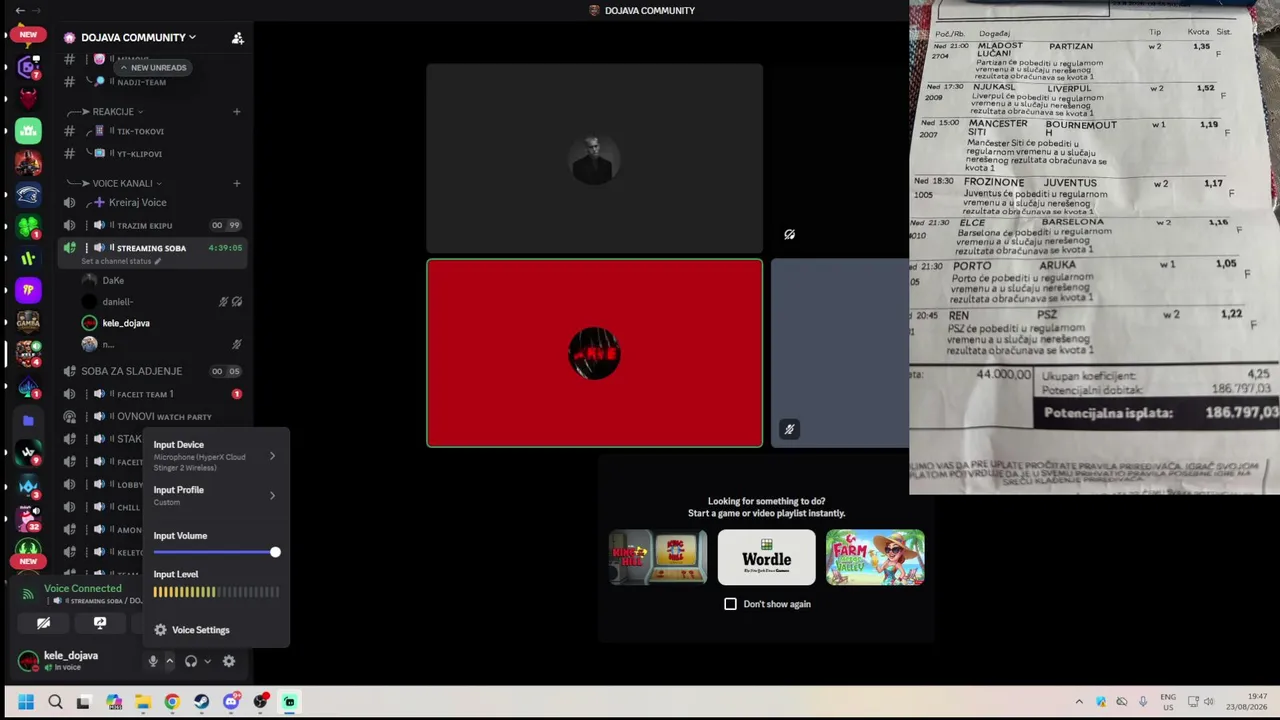
Task: Open the Input Device submenu
Action: [215, 456]
